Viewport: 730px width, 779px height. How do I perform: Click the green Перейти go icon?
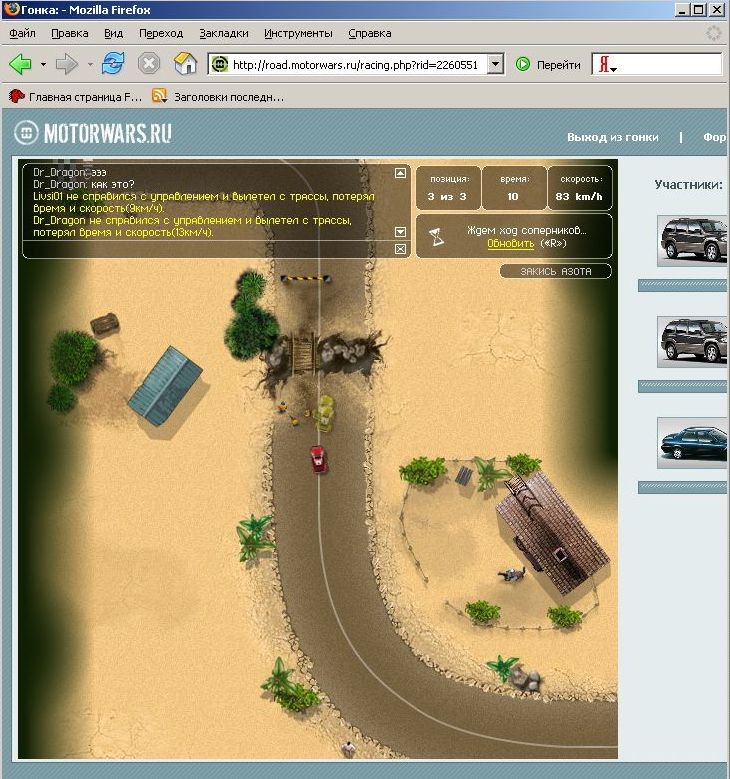click(523, 64)
